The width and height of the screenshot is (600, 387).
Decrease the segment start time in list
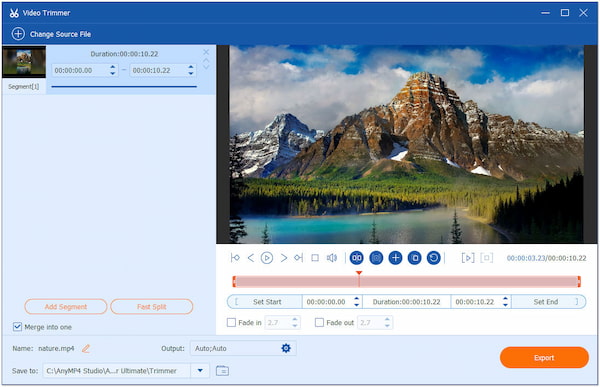click(x=112, y=73)
